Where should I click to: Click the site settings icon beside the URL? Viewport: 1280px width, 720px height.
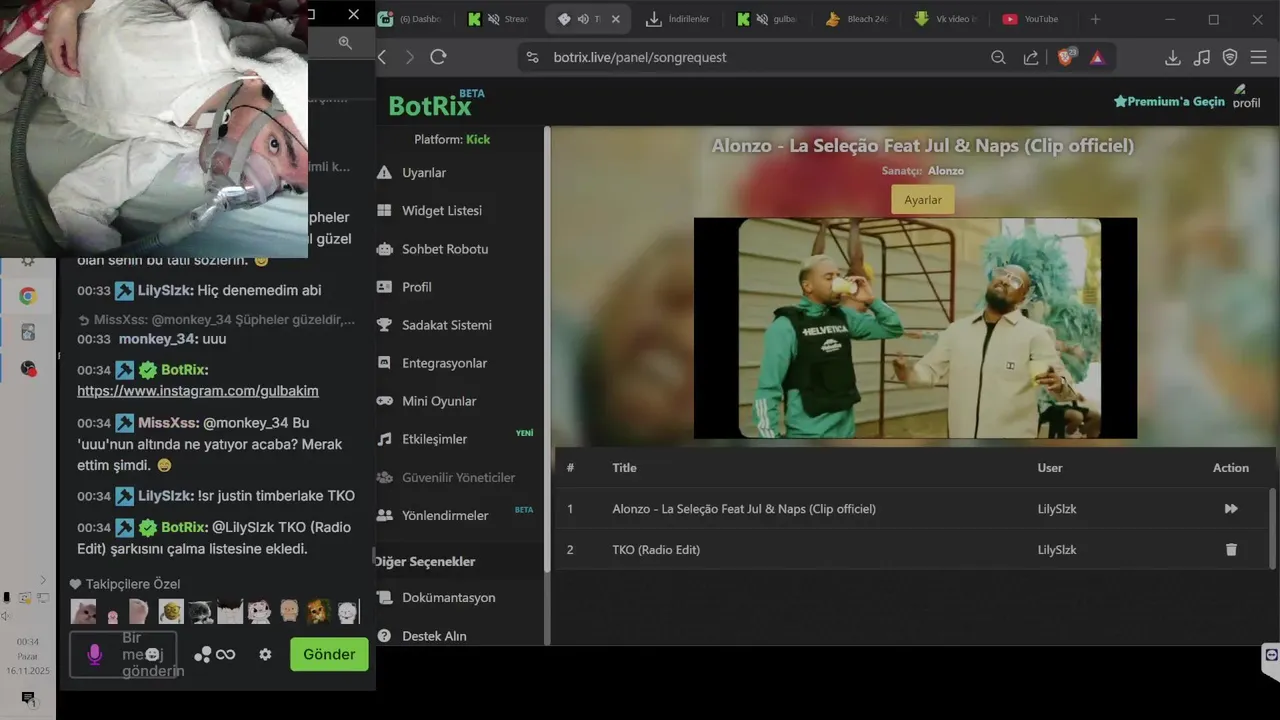532,57
